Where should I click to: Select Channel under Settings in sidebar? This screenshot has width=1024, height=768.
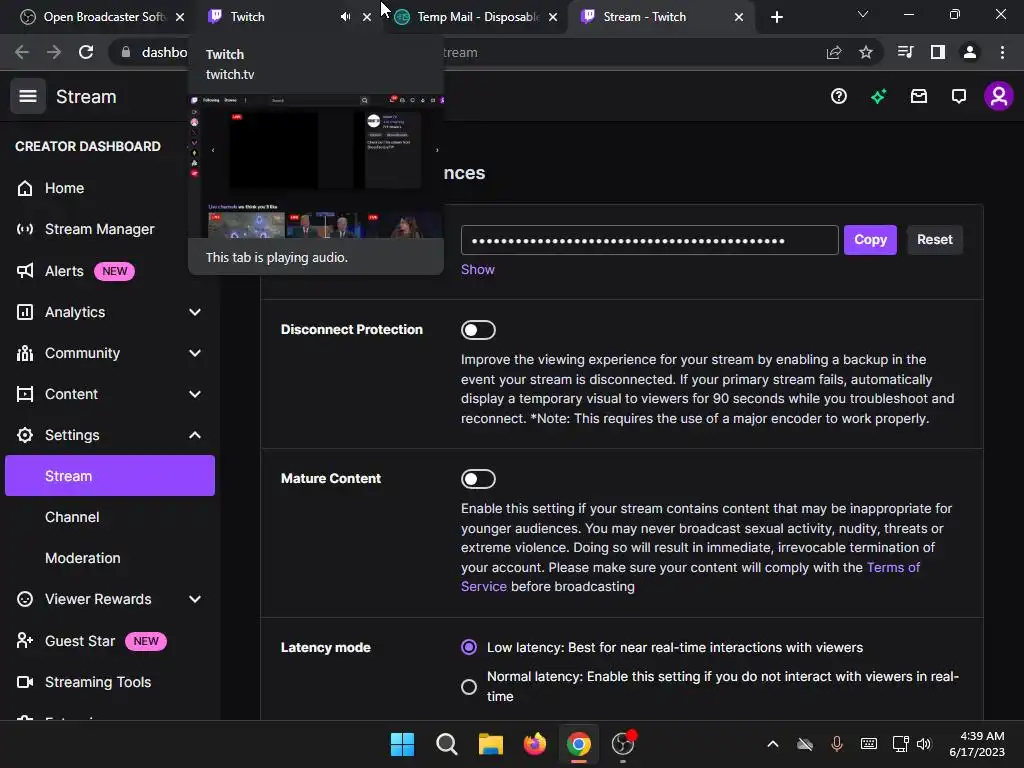(x=72, y=517)
